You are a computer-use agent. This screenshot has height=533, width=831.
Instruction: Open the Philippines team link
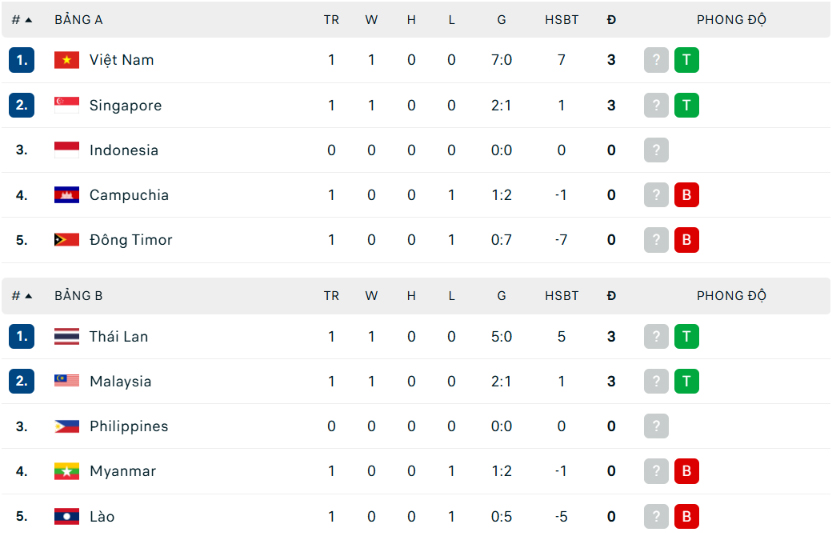(x=129, y=427)
